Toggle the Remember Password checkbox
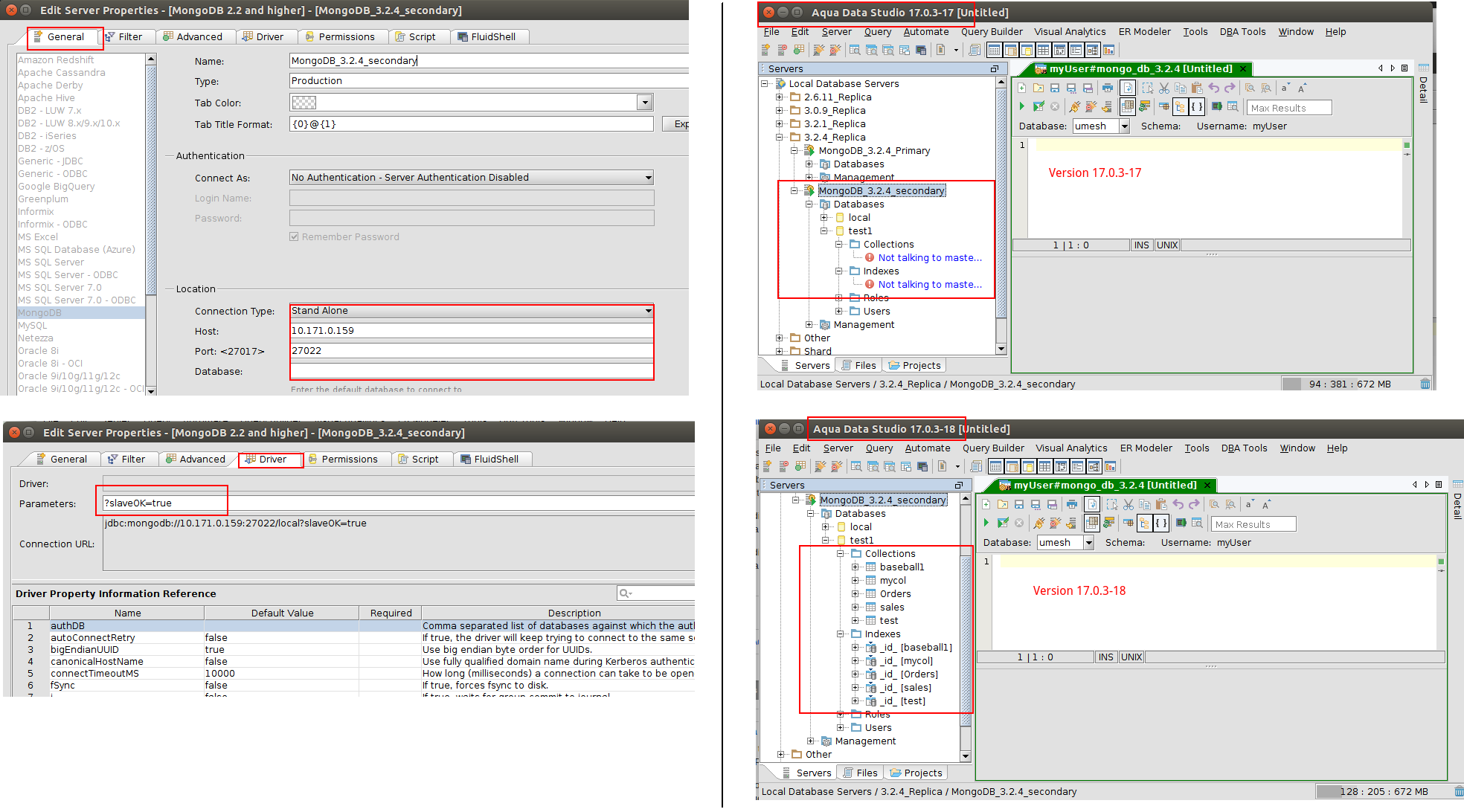This screenshot has width=1464, height=812. 295,237
